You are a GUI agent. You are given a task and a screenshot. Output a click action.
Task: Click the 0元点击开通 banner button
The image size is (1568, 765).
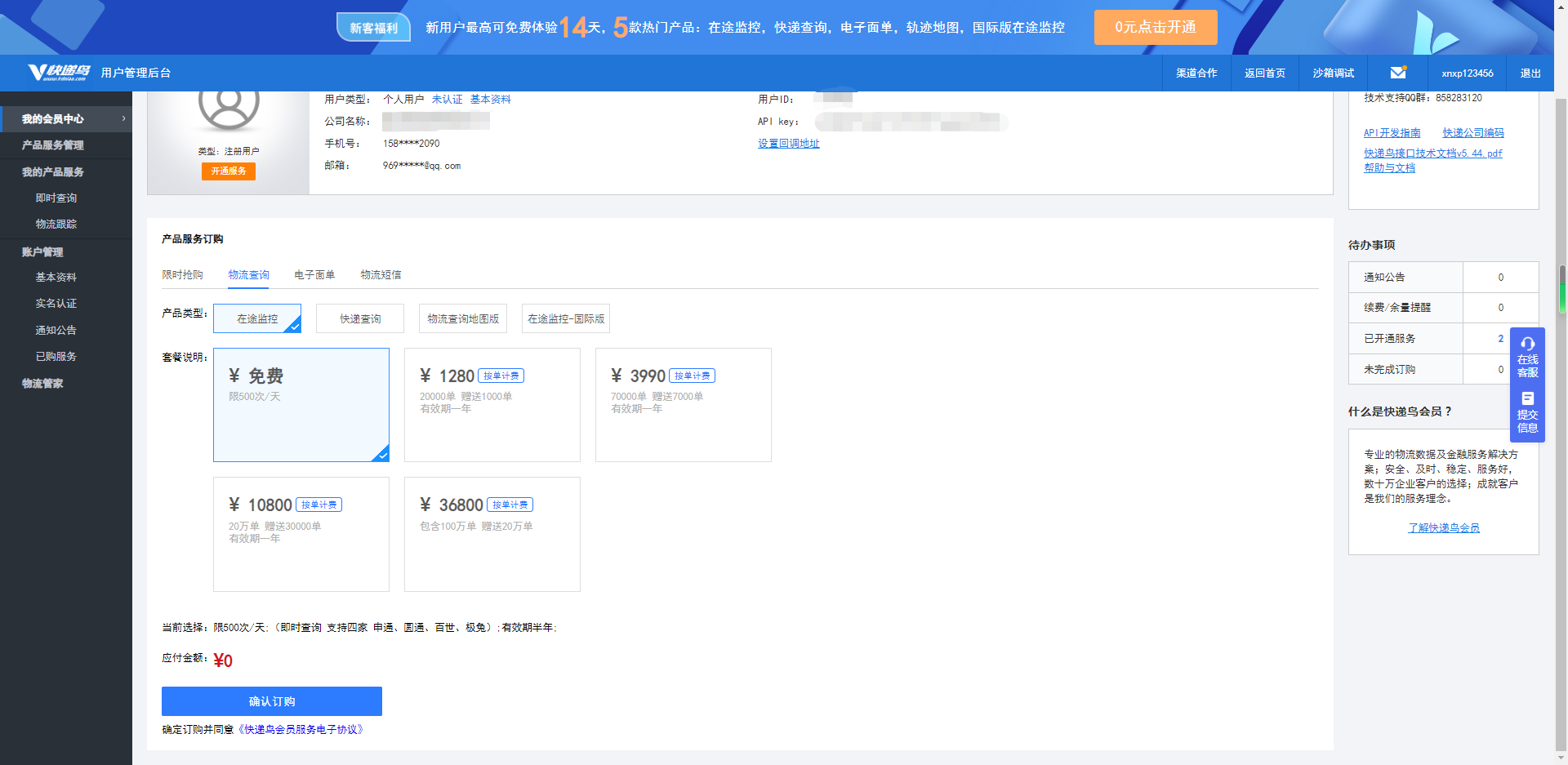tap(1156, 27)
